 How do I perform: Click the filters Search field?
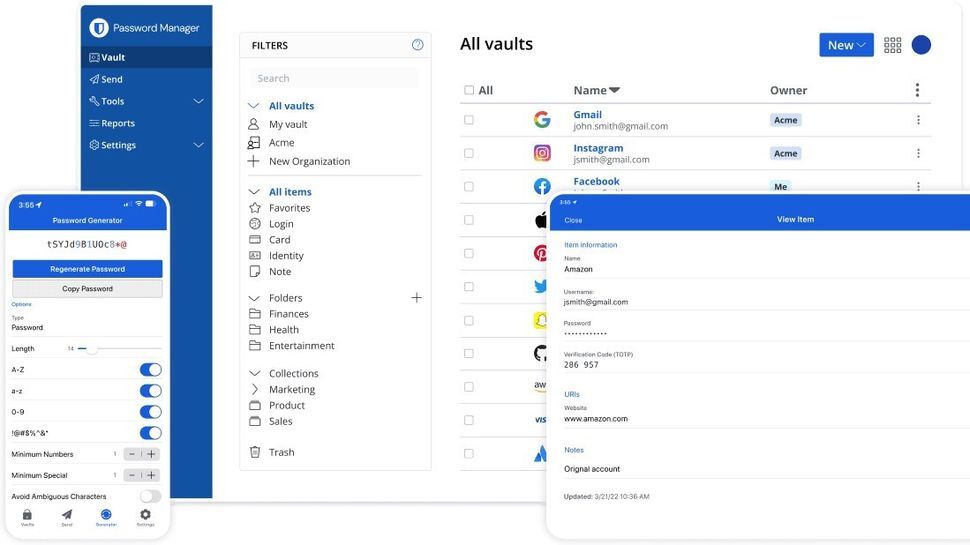(335, 78)
